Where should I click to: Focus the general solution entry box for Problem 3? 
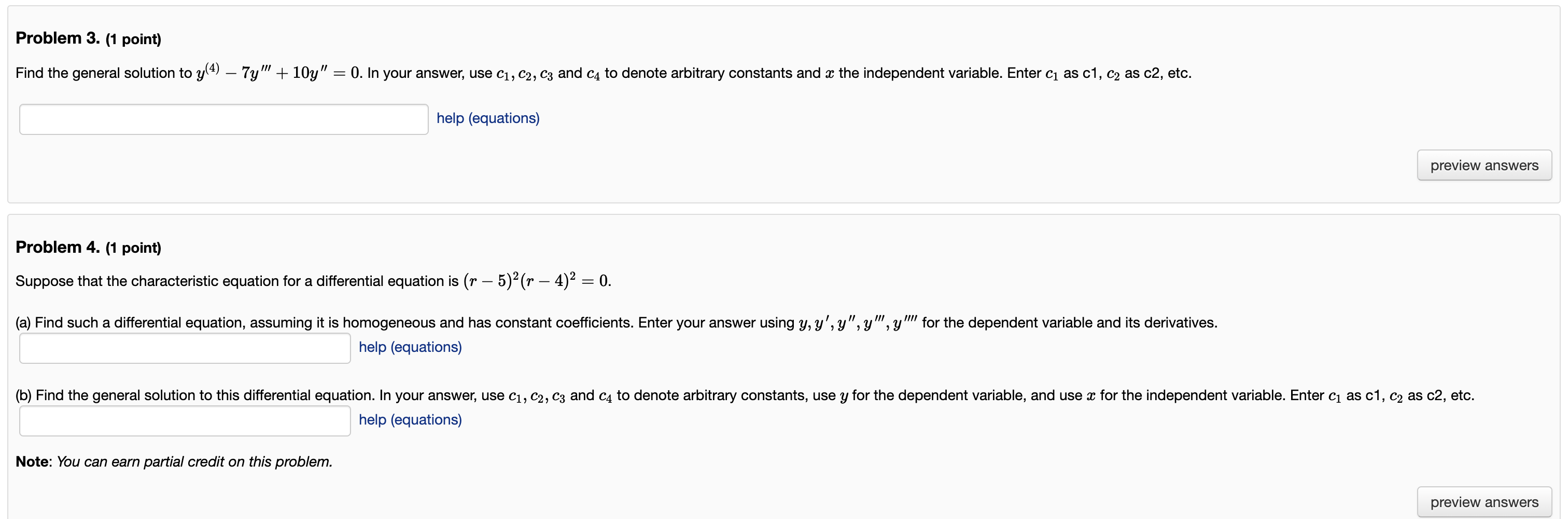(x=223, y=119)
